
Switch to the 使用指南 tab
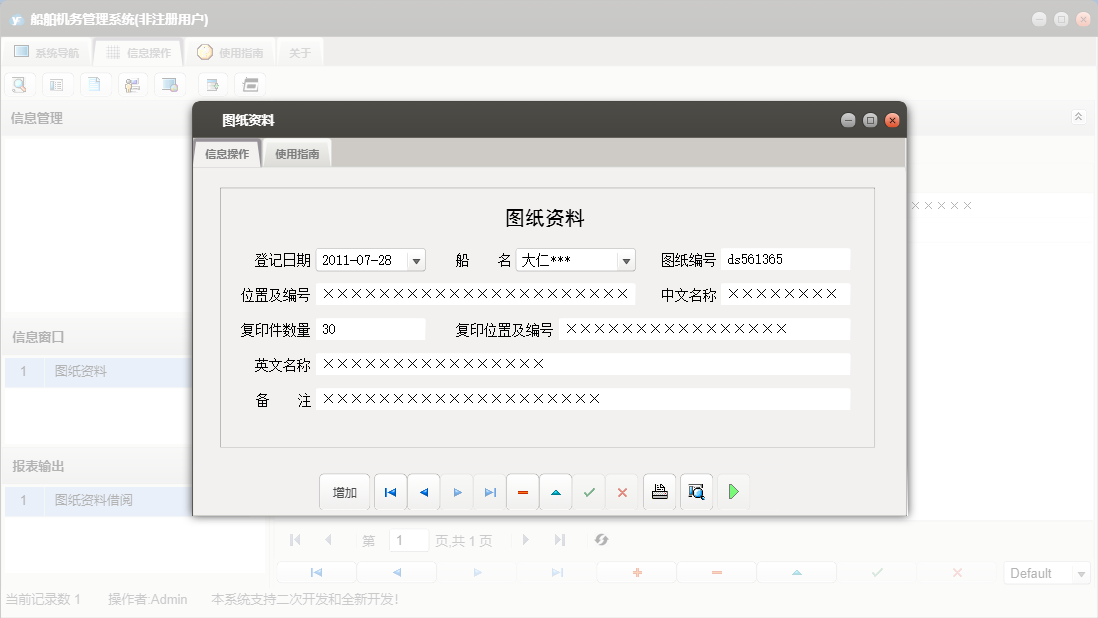tap(299, 153)
